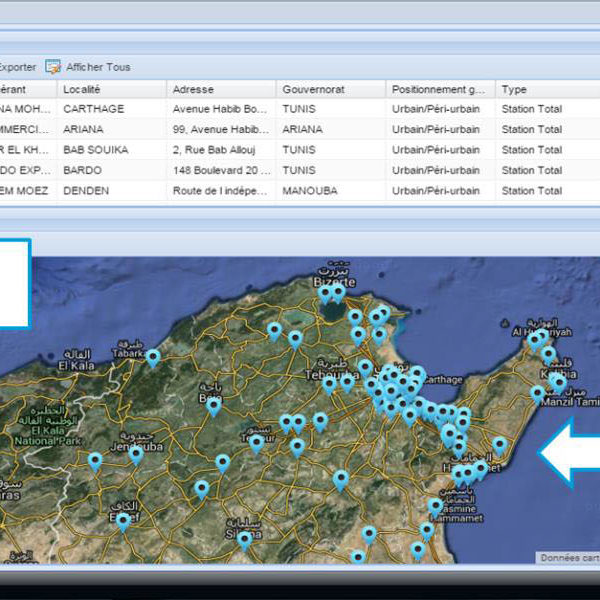Open the Données cartographiques map link

pyautogui.click(x=567, y=558)
